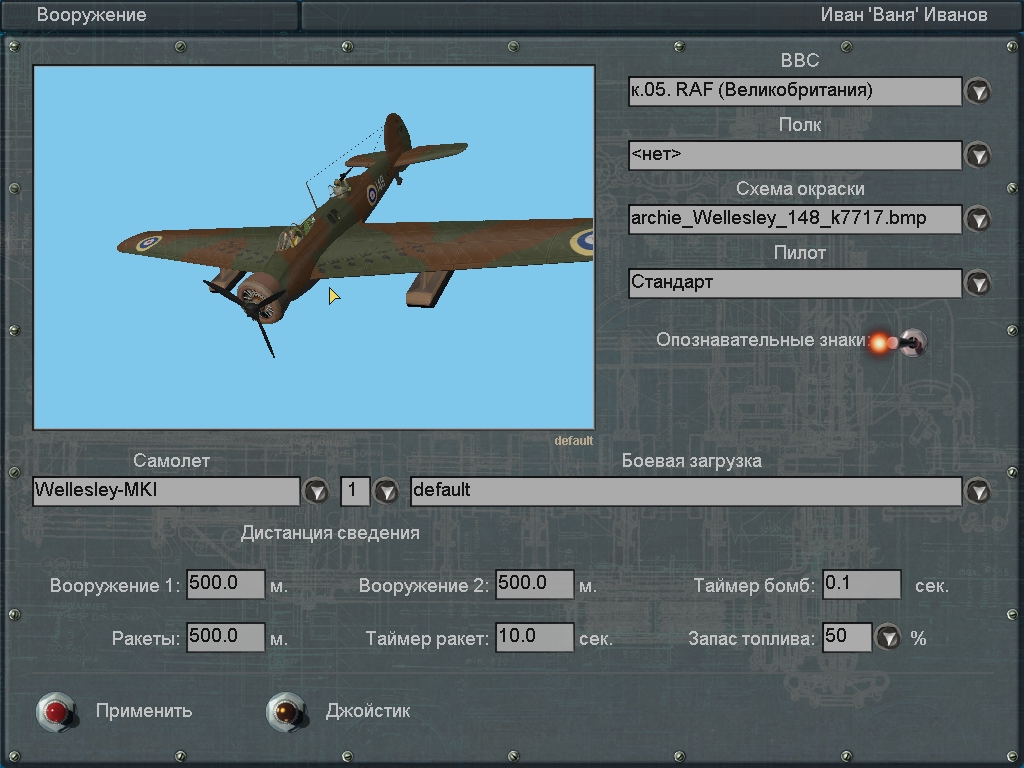This screenshot has height=768, width=1024.
Task: Select the Таймер бомб input field
Action: (861, 584)
